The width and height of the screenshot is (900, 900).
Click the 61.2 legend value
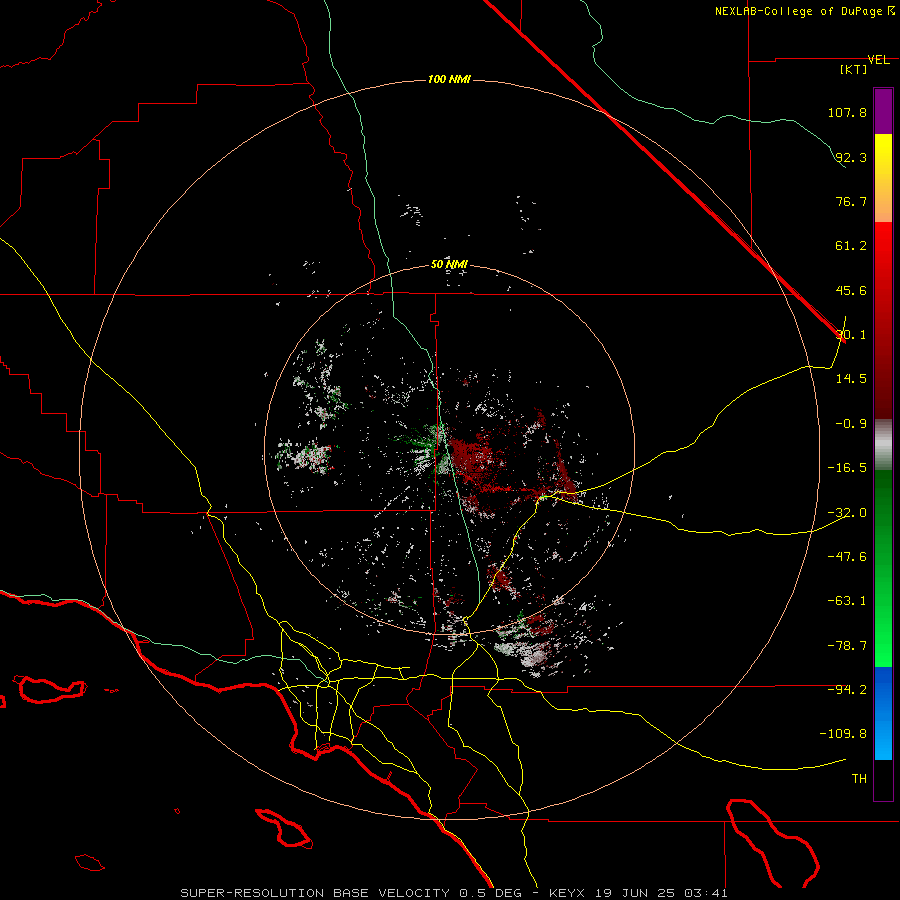[x=850, y=246]
